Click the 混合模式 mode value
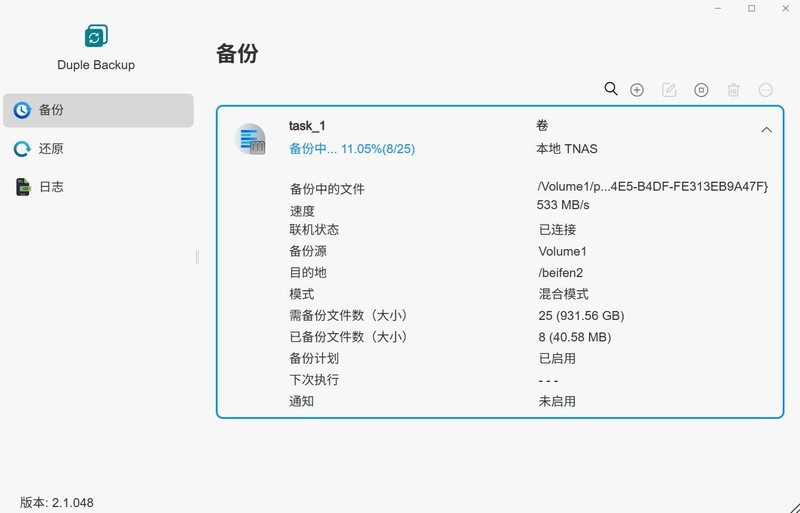Image resolution: width=800 pixels, height=513 pixels. tap(564, 294)
